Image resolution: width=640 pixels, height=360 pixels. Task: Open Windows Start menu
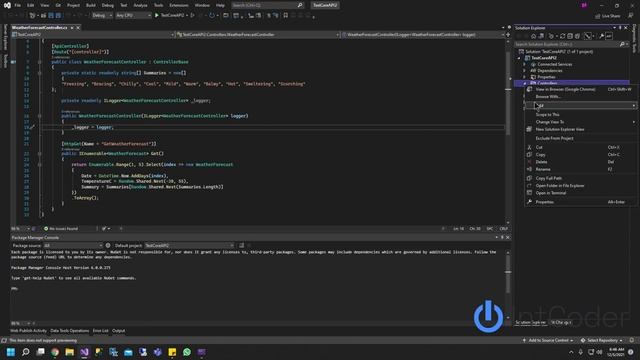coord(11,352)
